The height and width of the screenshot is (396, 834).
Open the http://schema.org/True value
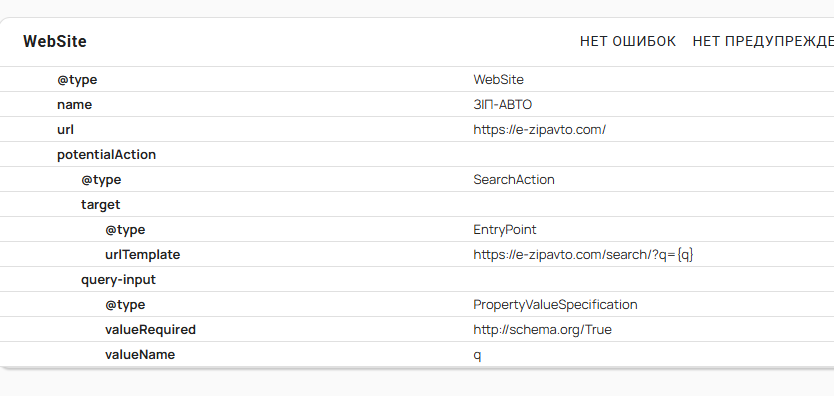(x=543, y=330)
